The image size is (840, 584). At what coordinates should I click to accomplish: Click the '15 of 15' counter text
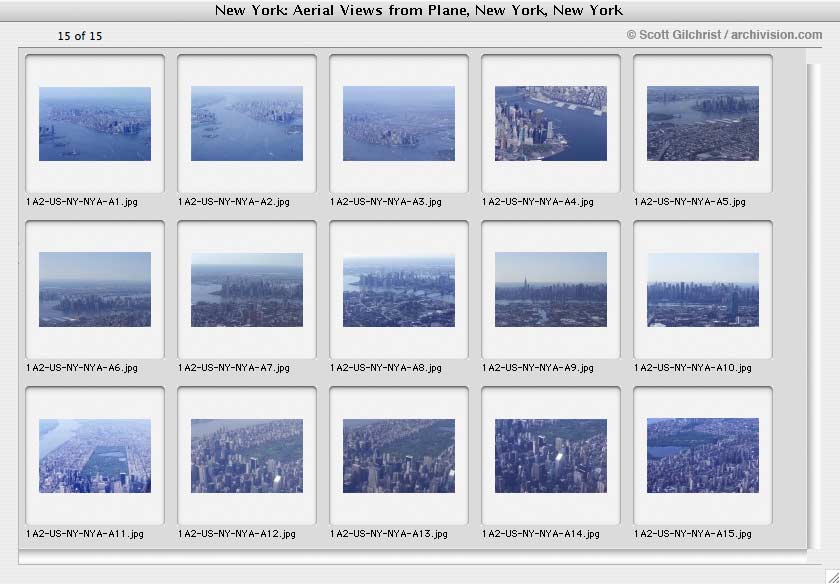click(80, 36)
